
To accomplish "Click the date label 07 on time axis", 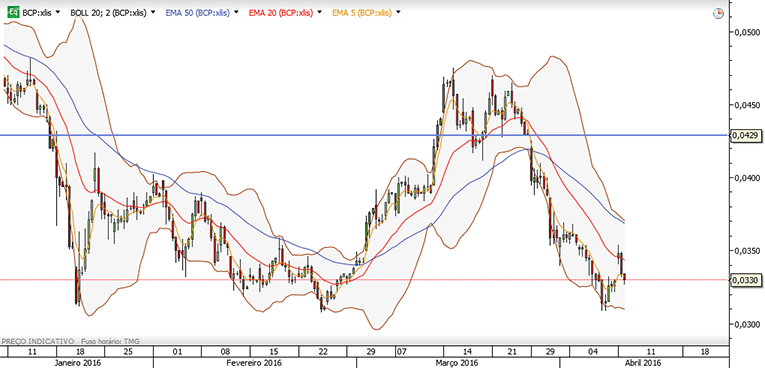I will [x=401, y=351].
